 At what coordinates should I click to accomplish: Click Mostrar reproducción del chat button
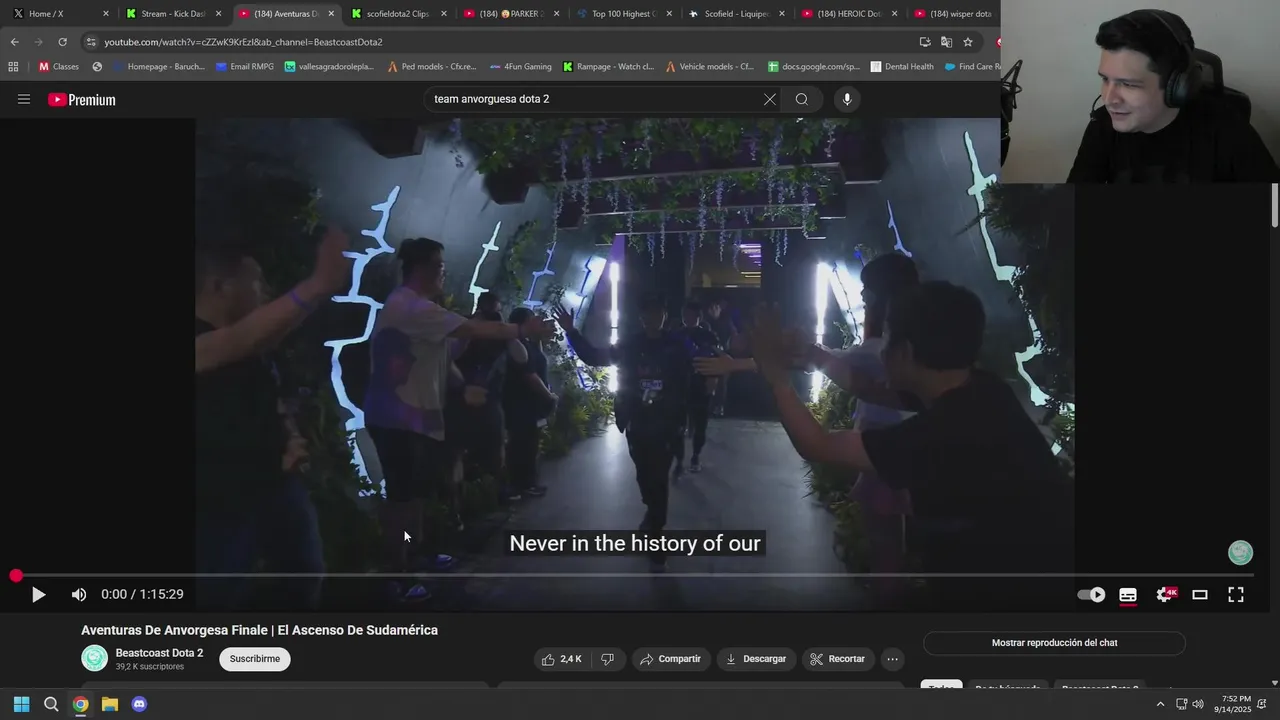click(1054, 643)
